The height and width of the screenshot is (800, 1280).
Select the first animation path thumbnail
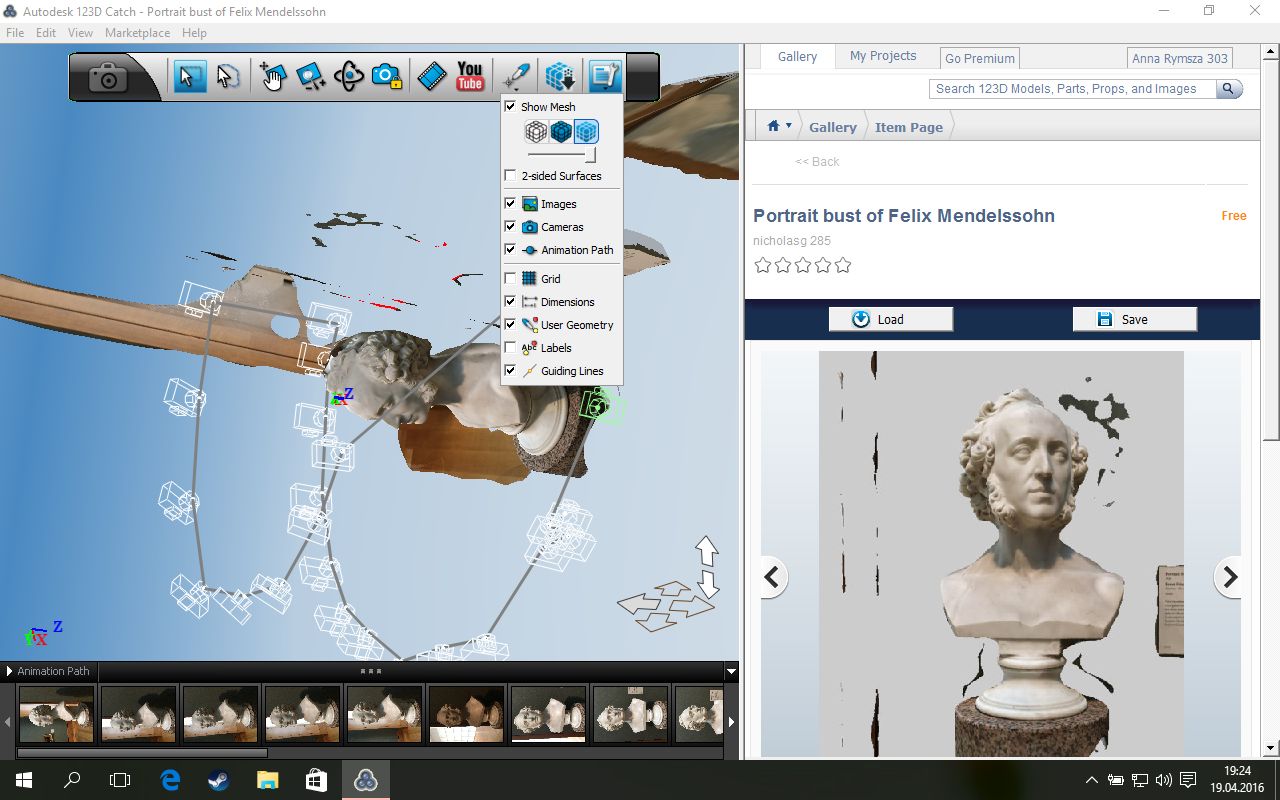(x=56, y=713)
